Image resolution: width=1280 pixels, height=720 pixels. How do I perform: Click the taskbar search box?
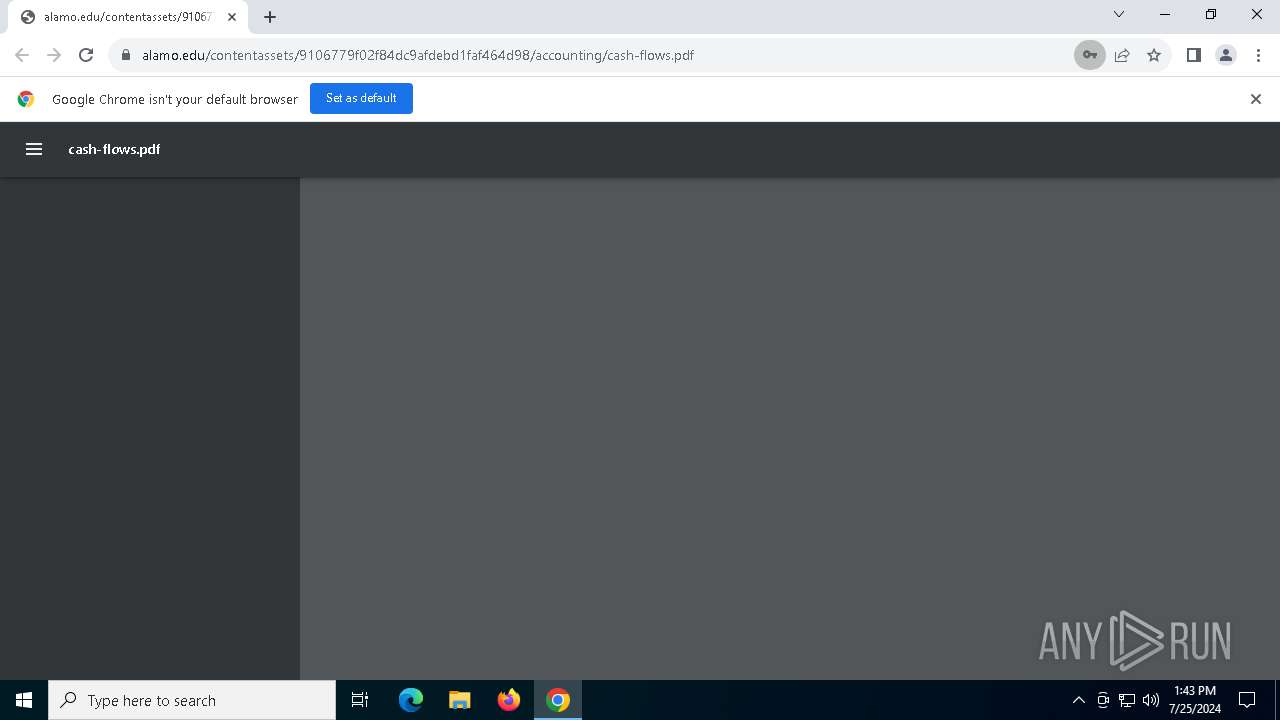(x=192, y=700)
